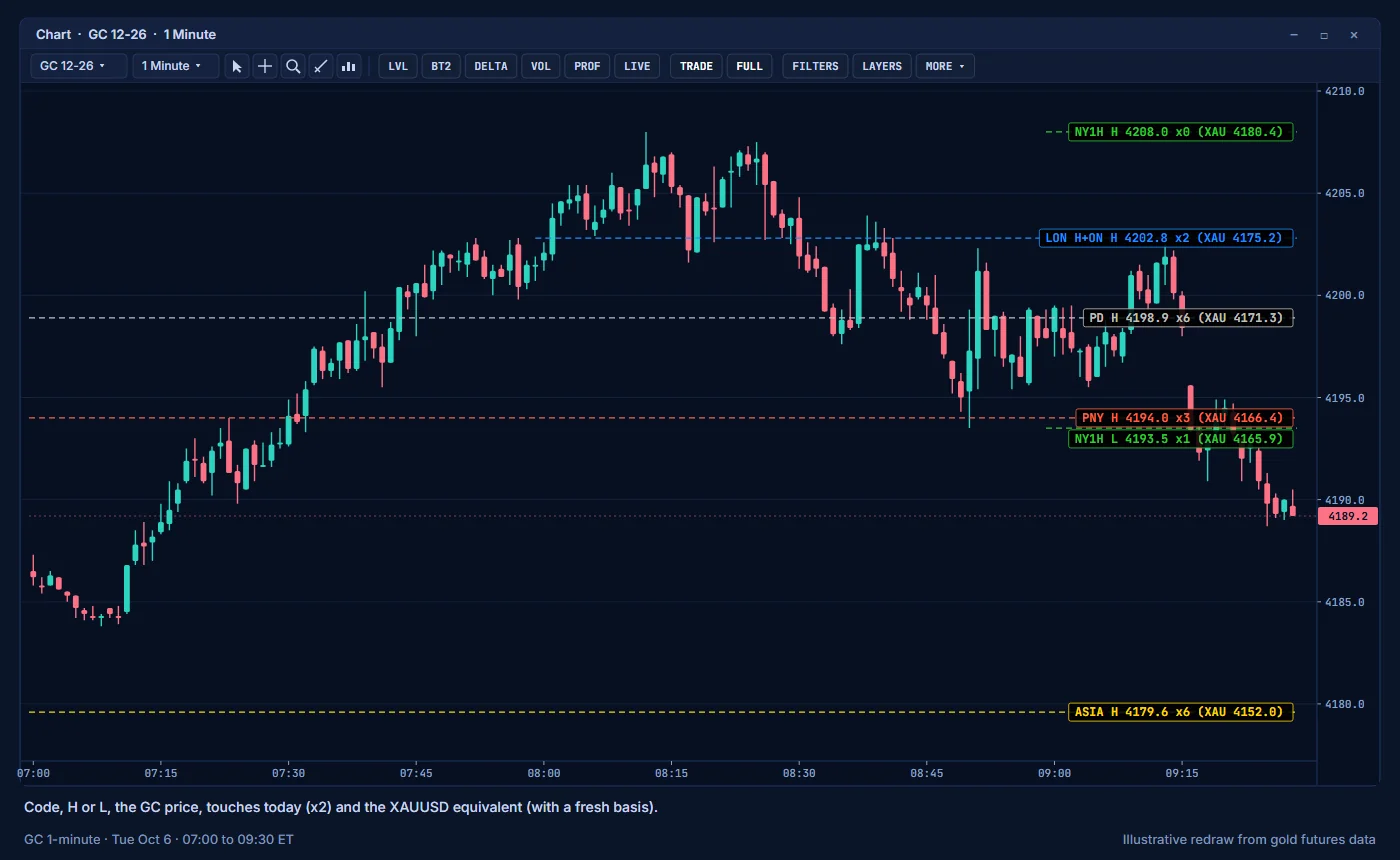The width and height of the screenshot is (1400, 860).
Task: Click the TRADE button
Action: click(696, 66)
